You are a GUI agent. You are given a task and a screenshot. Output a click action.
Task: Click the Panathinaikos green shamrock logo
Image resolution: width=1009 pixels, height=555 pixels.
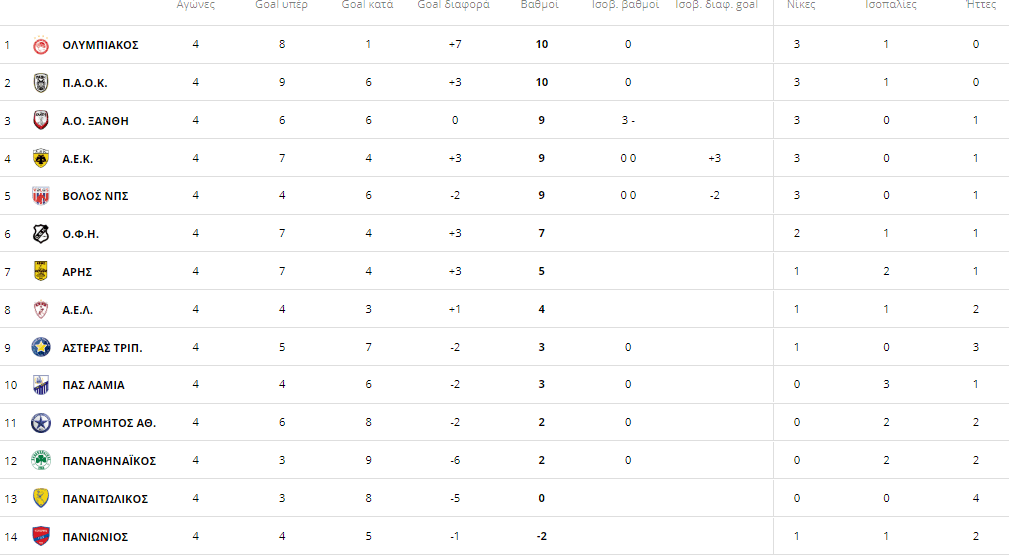tap(41, 460)
